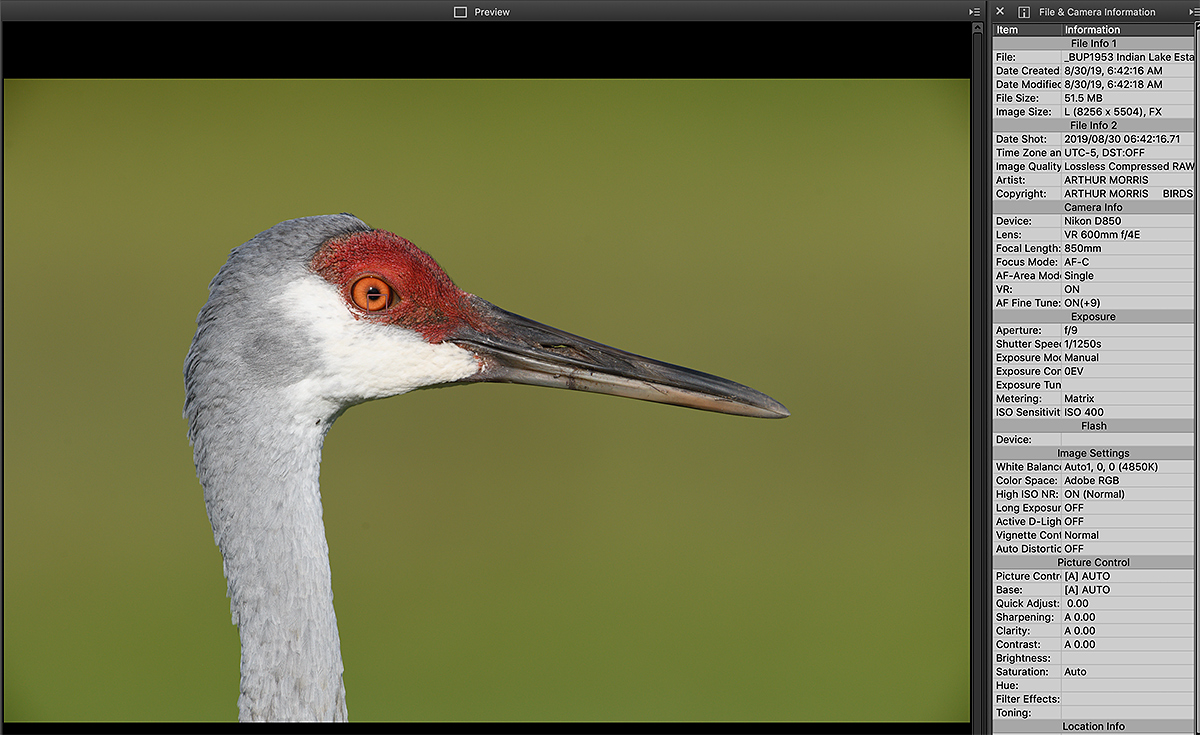The width and height of the screenshot is (1200, 735).
Task: Select the Image Quality value Lossless Compressed RAW
Action: pos(1129,166)
